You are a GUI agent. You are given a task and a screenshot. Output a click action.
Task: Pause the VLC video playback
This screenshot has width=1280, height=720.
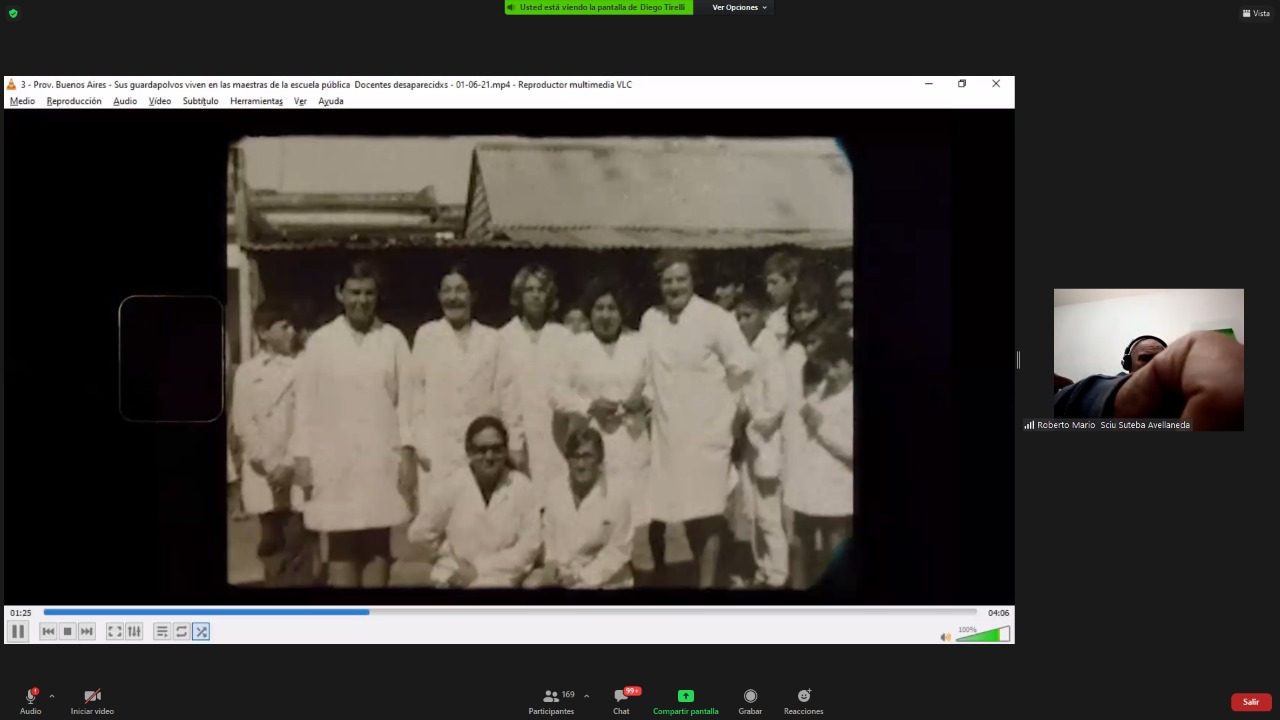(x=17, y=631)
